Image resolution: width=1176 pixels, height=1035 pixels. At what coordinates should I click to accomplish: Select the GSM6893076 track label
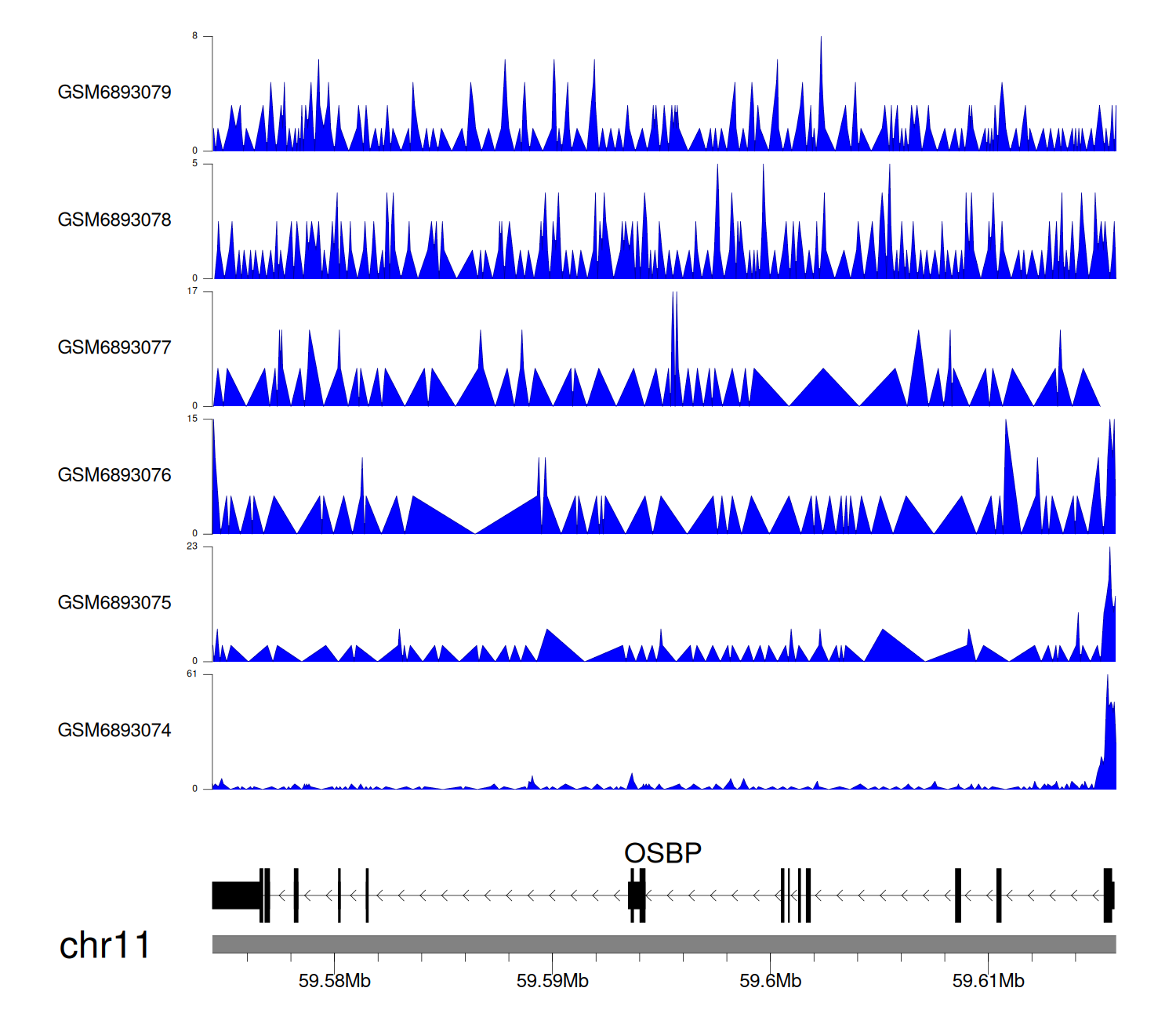pos(114,475)
